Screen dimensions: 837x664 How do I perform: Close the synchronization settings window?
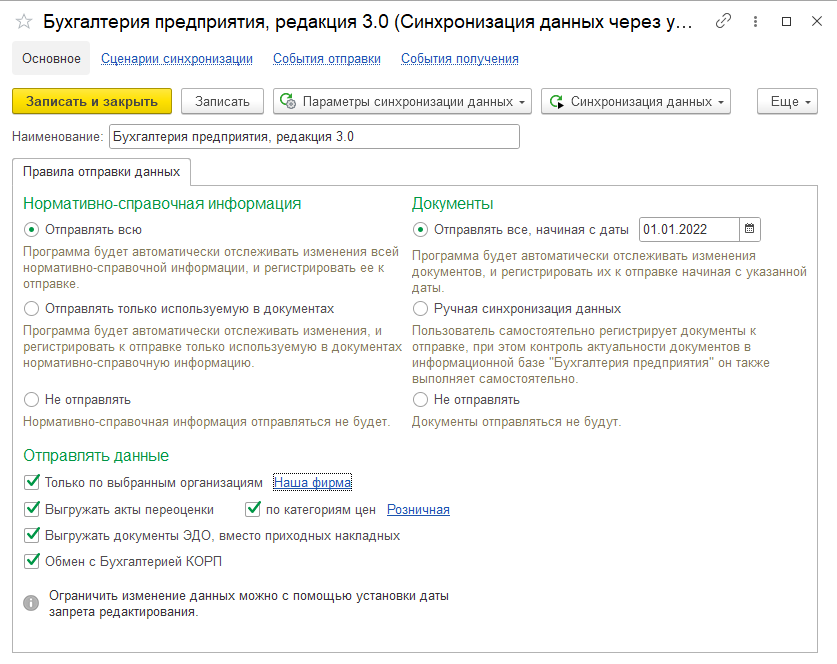click(817, 21)
